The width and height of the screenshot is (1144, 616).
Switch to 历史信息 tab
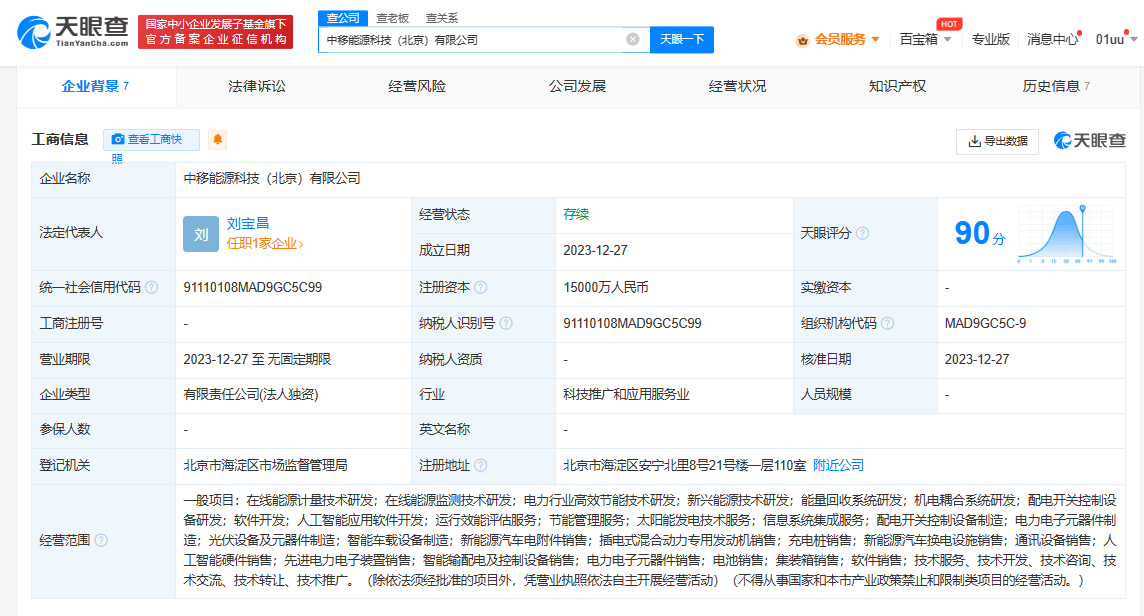pos(1056,86)
